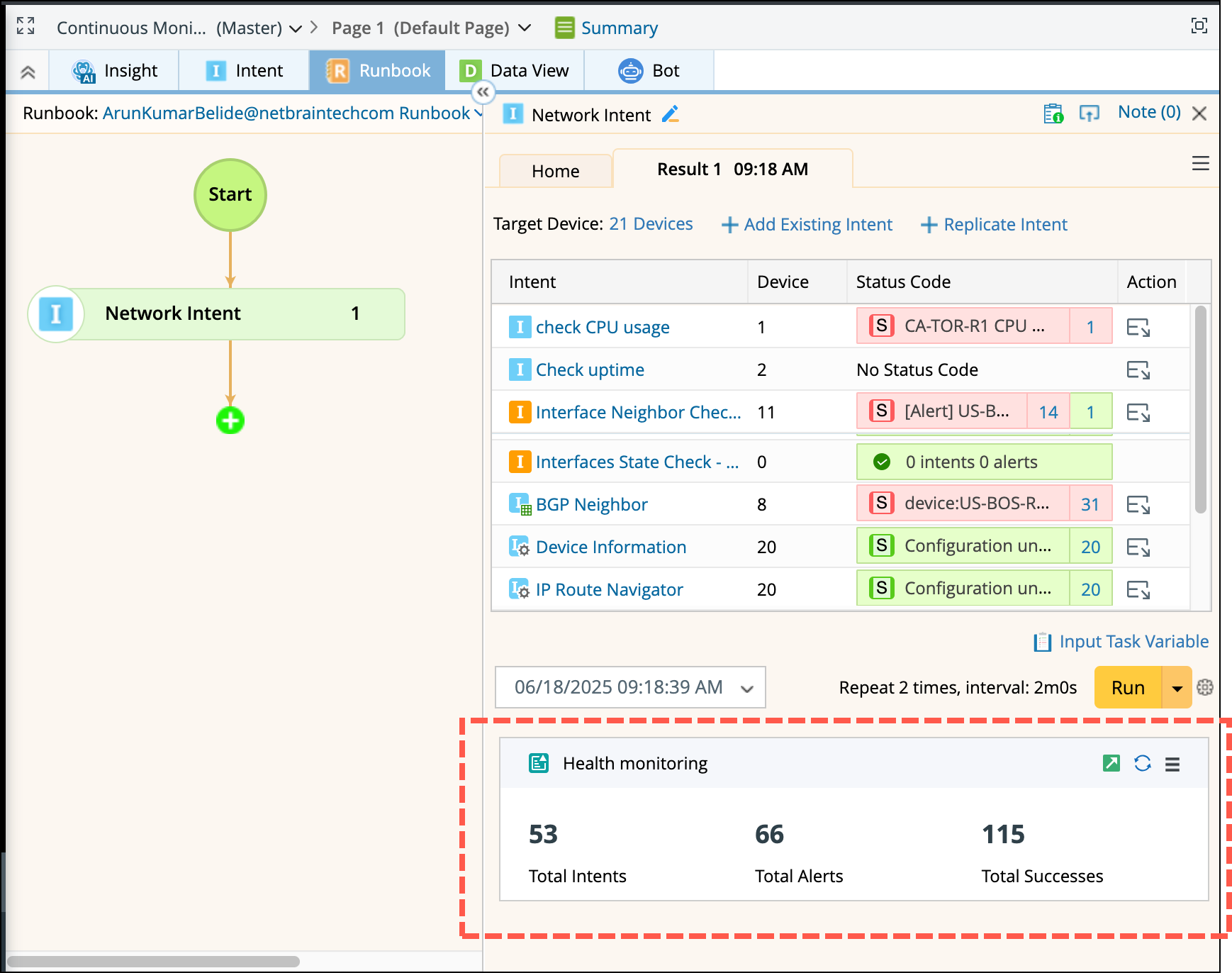Open the Interfaces State Check intent
The image size is (1232, 973).
coord(637,462)
